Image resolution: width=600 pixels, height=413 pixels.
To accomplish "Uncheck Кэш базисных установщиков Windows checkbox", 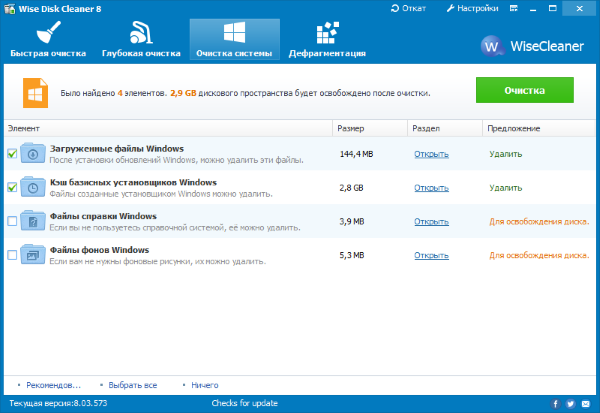I will click(12, 188).
